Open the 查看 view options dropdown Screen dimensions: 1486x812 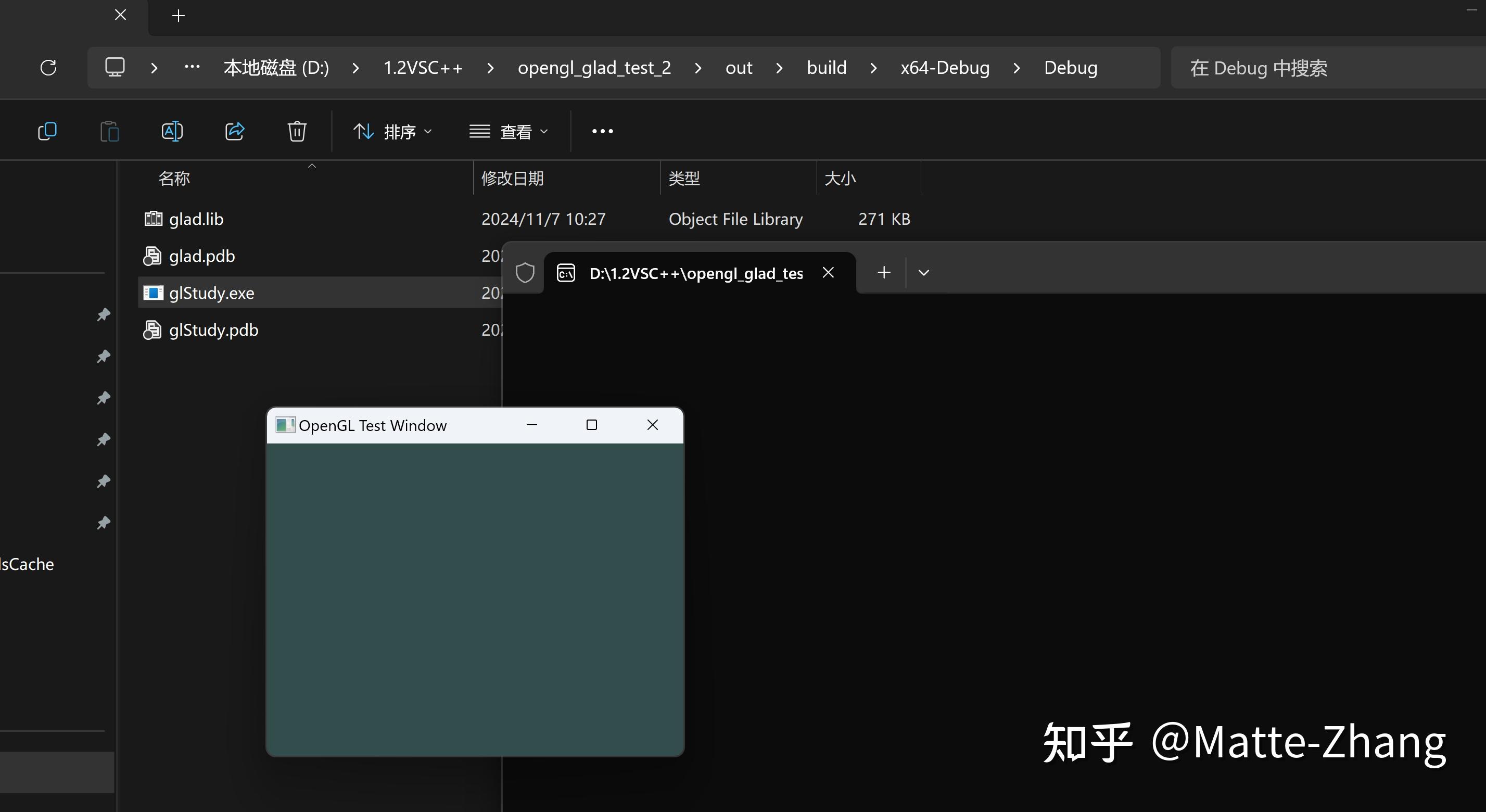tap(509, 131)
